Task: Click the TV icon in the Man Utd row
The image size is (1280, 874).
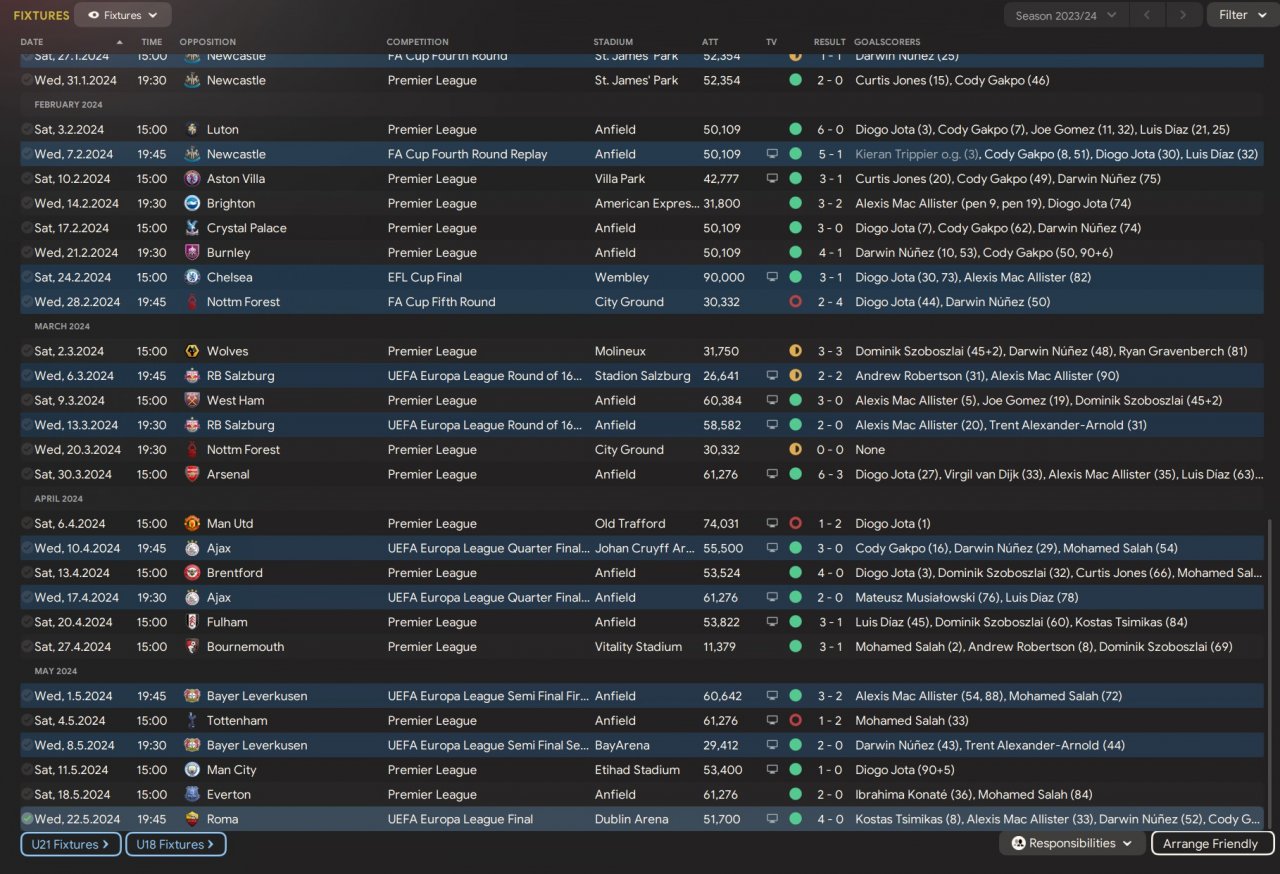Action: pos(772,523)
